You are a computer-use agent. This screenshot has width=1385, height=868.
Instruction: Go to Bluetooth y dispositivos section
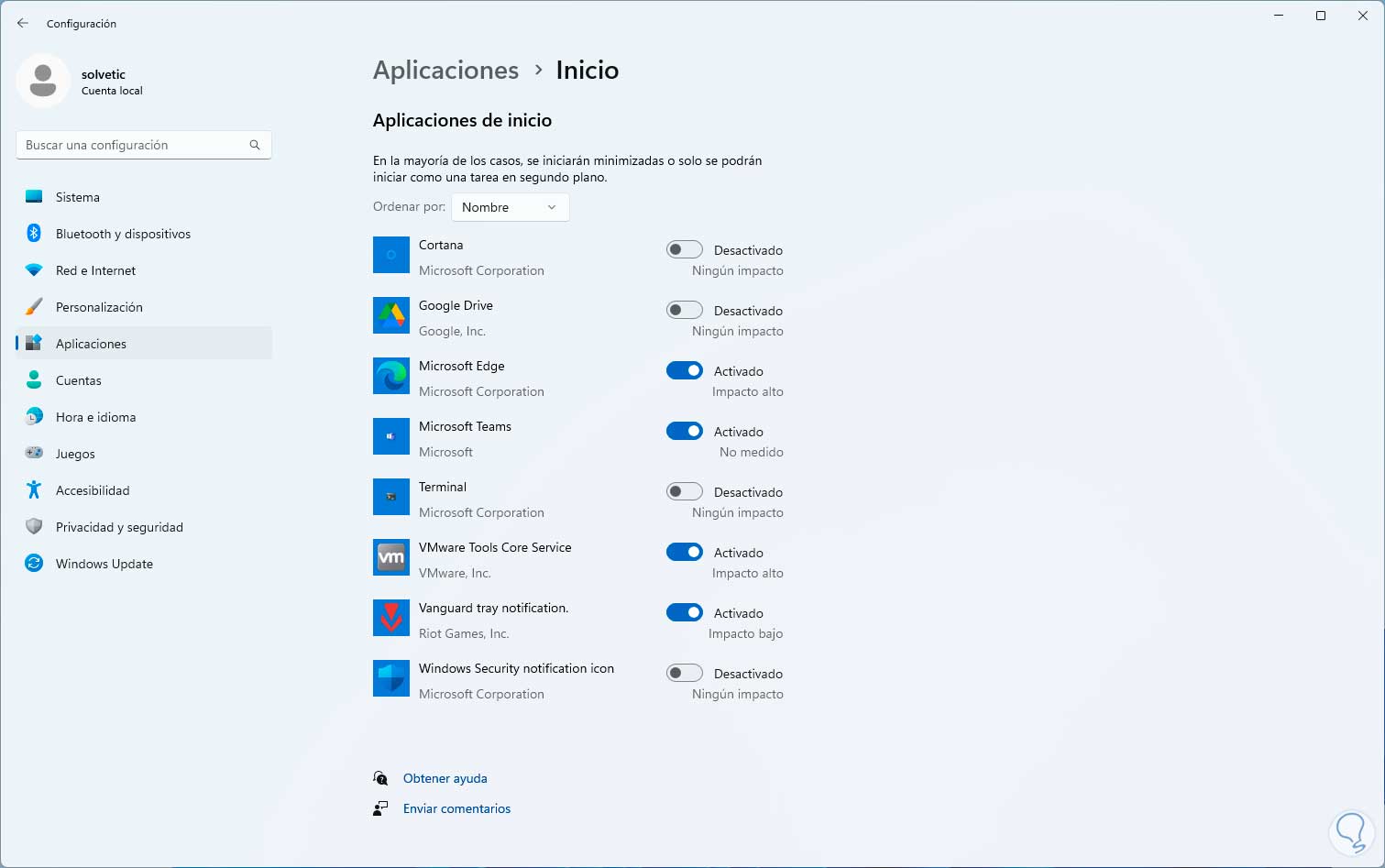[x=144, y=234]
